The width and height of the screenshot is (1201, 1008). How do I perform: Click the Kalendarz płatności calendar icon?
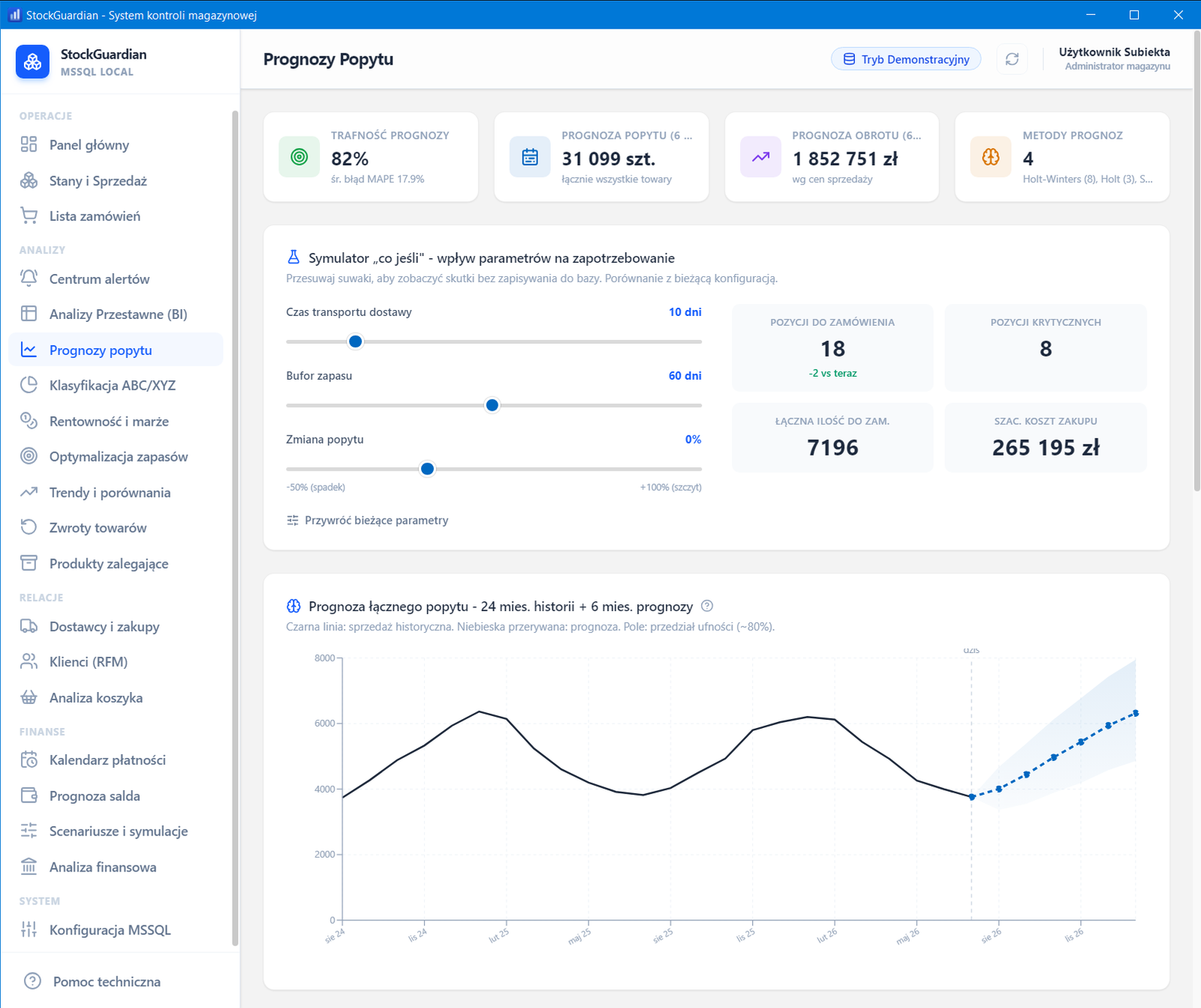click(x=29, y=760)
